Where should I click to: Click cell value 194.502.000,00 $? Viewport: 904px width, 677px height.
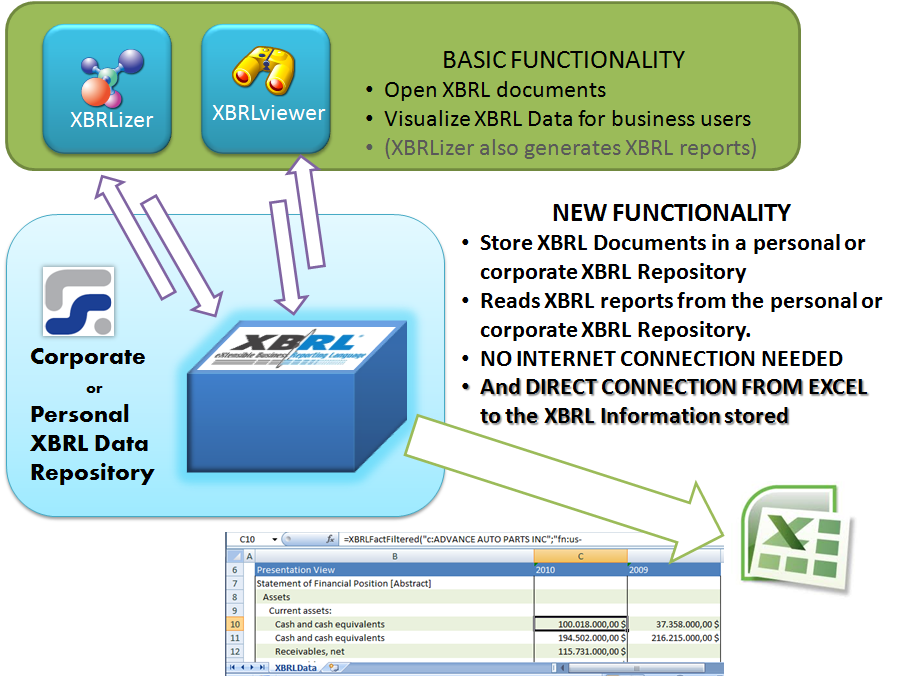pyautogui.click(x=581, y=638)
